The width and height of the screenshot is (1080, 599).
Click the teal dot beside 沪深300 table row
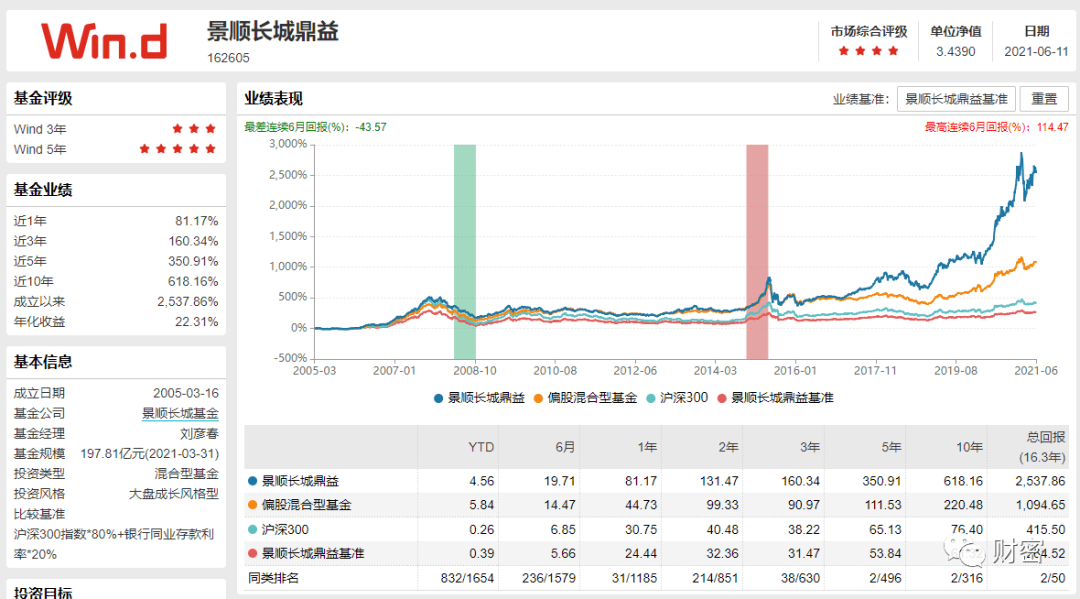coord(252,529)
